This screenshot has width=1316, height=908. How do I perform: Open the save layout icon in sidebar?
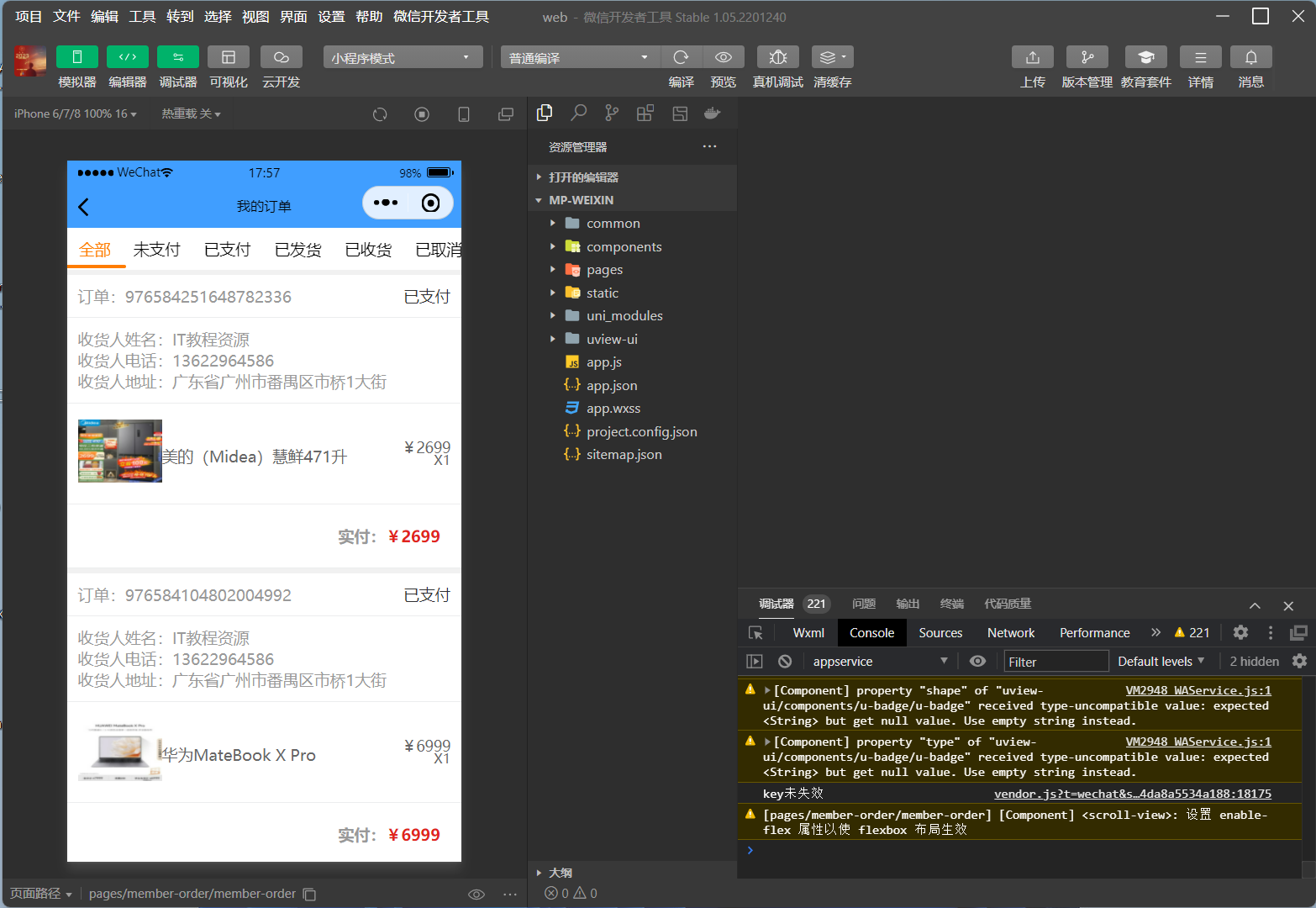coord(680,113)
